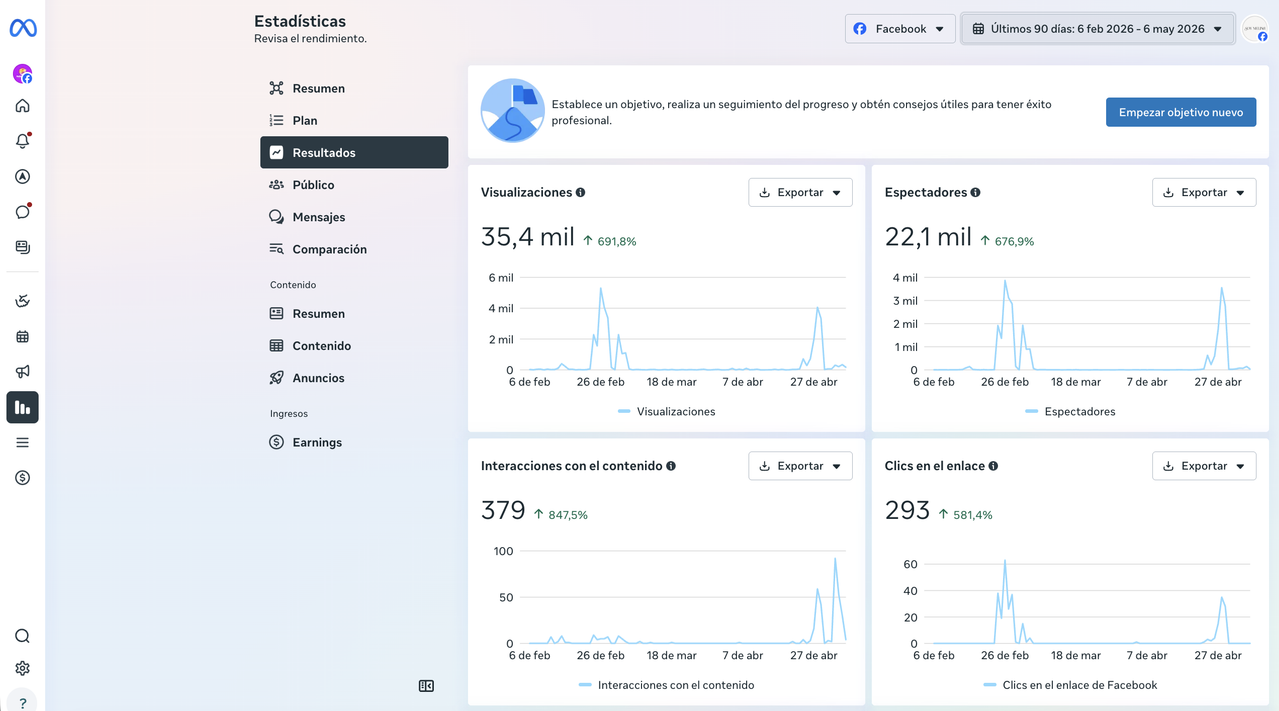
Task: Click the 293 link clicks total
Action: pyautogui.click(x=907, y=511)
